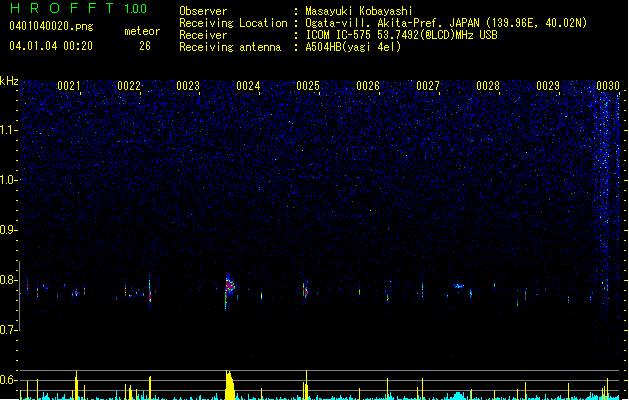629x400 pixels.
Task: Click the 0.6 kHz axis label
Action: pyautogui.click(x=8, y=380)
